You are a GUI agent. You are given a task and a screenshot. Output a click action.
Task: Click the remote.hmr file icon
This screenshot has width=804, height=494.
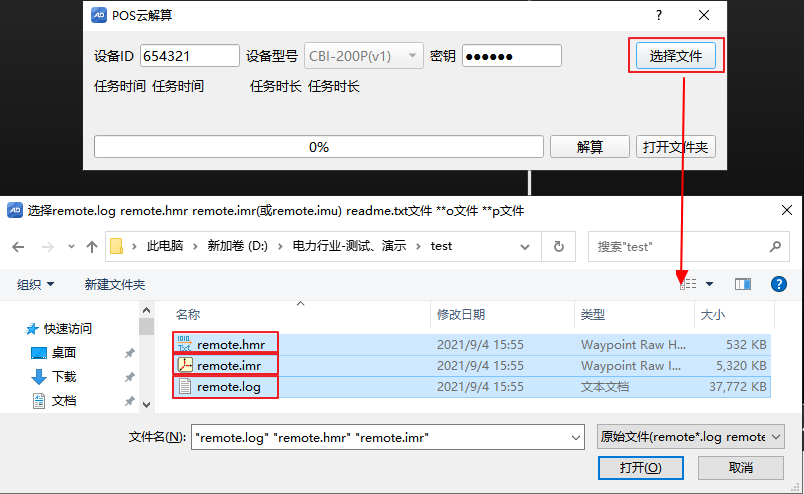(x=185, y=344)
